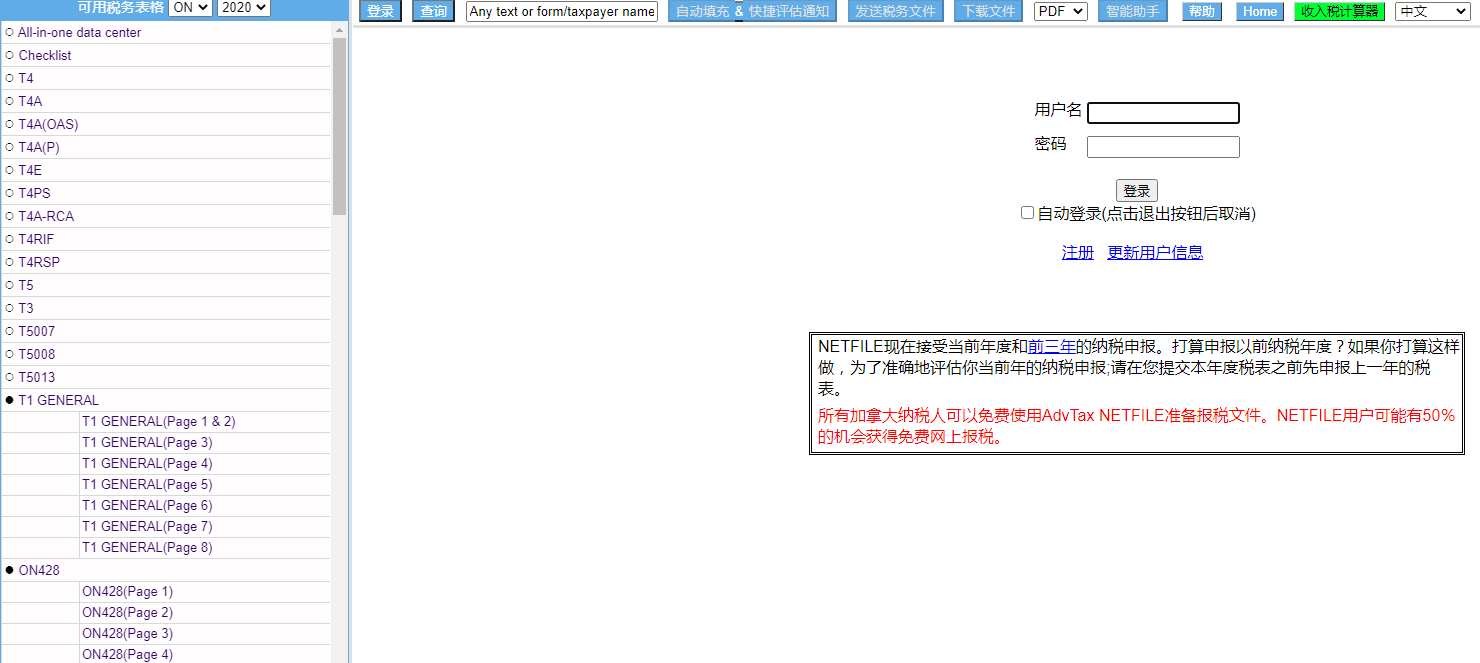Open the tax year 2020 dropdown
The height and width of the screenshot is (663, 1480).
pos(243,8)
